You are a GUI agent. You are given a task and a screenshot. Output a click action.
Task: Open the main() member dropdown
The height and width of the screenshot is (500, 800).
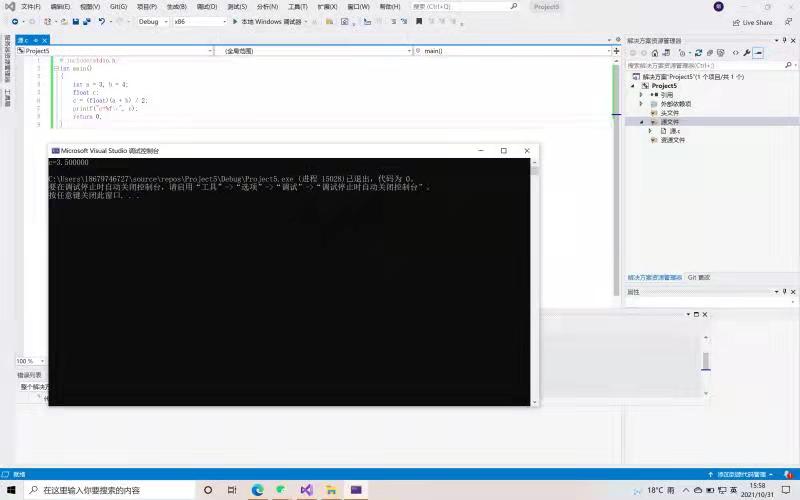point(512,51)
